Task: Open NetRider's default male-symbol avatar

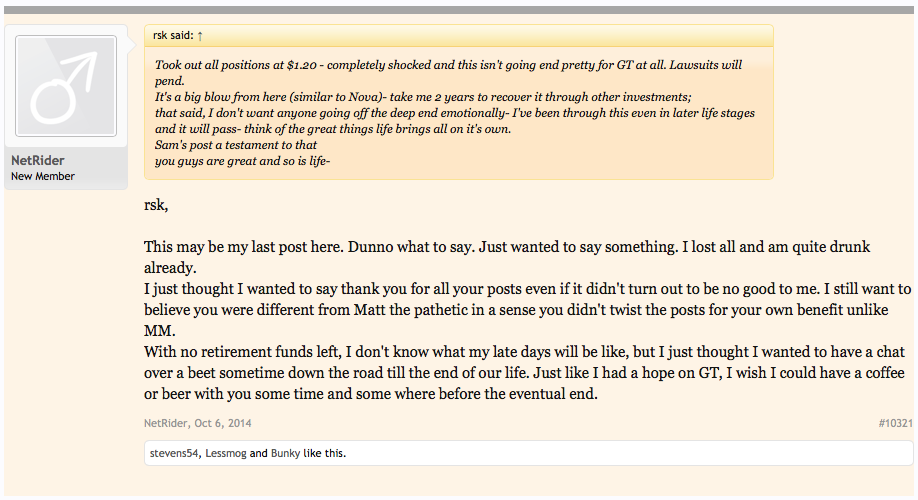Action: tap(66, 86)
